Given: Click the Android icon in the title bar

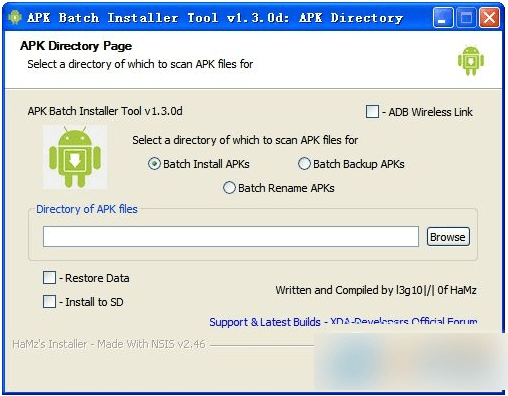Looking at the screenshot, I should 15,17.
